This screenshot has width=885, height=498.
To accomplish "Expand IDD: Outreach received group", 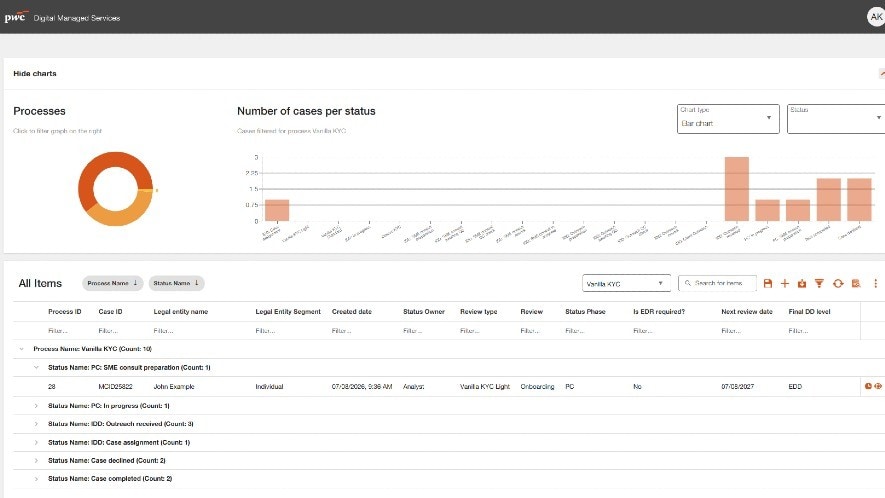I will coord(36,424).
